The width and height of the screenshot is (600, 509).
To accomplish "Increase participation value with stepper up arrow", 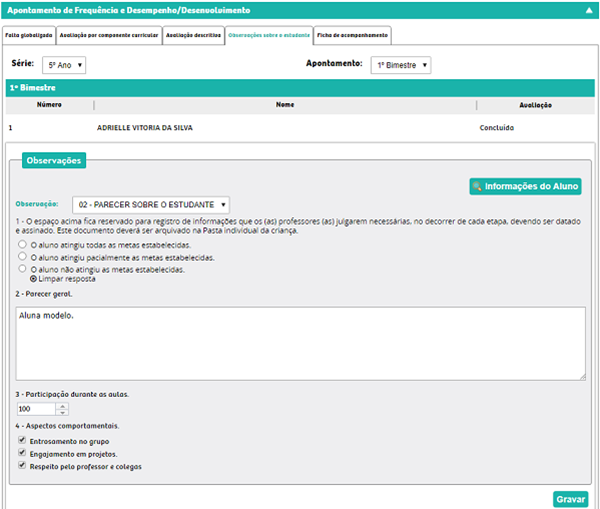I will pos(63,405).
